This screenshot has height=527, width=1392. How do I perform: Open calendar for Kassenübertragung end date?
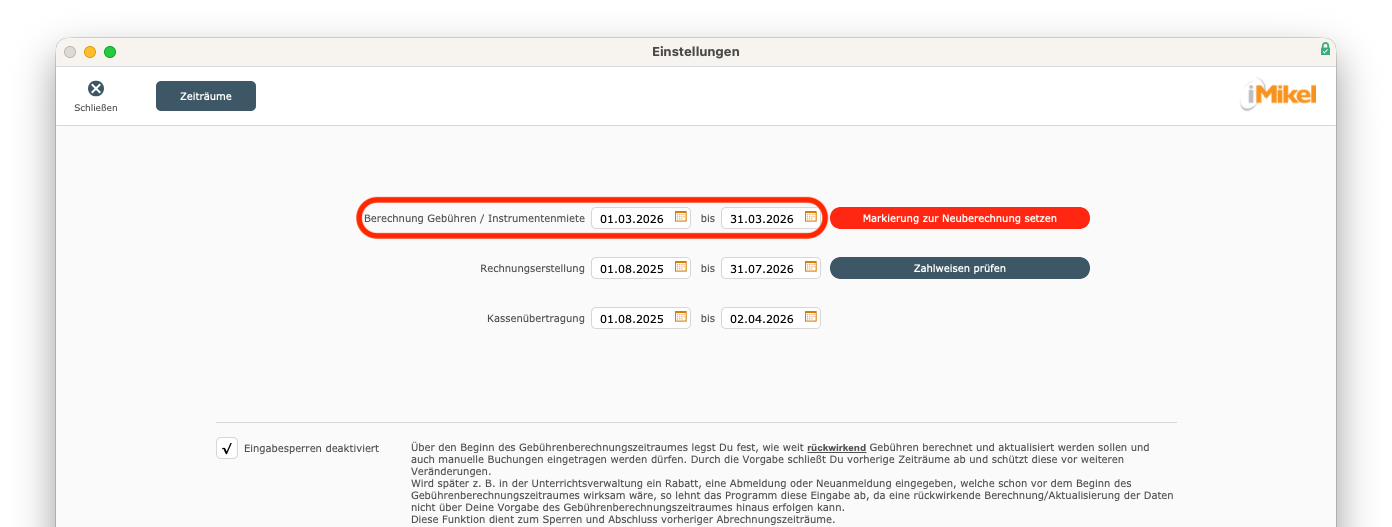(811, 317)
